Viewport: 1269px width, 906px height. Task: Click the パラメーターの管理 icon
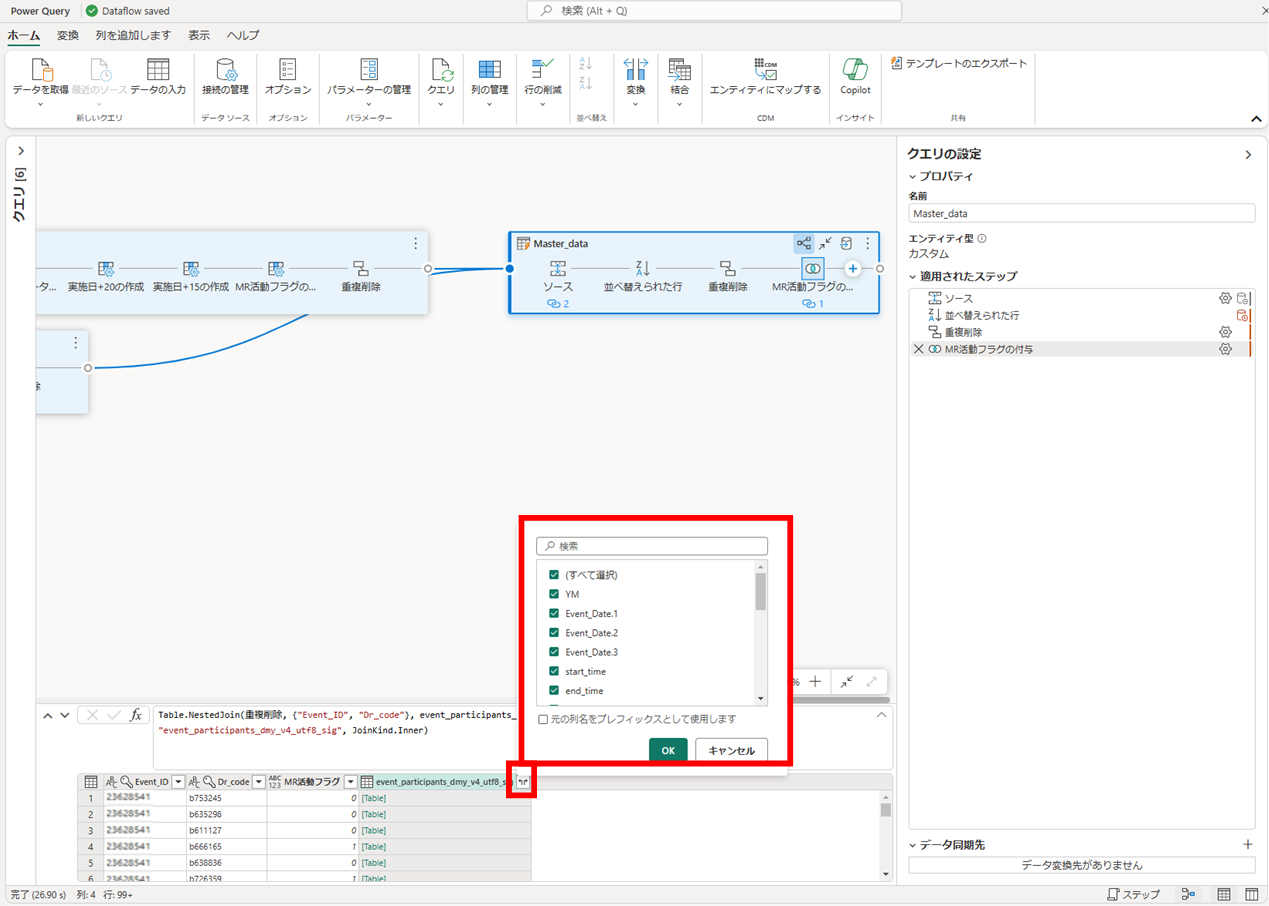[369, 70]
